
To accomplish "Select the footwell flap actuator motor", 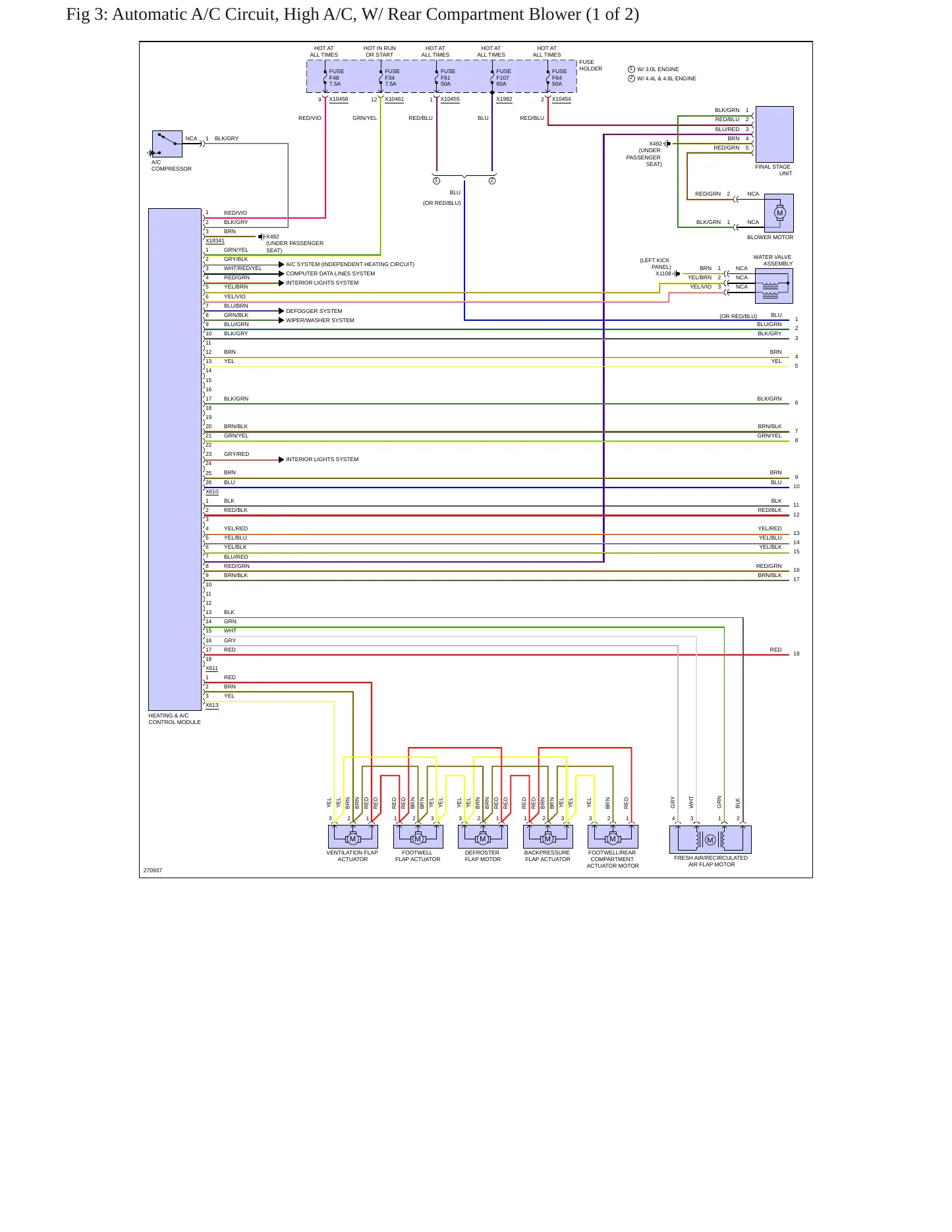I will 418,837.
